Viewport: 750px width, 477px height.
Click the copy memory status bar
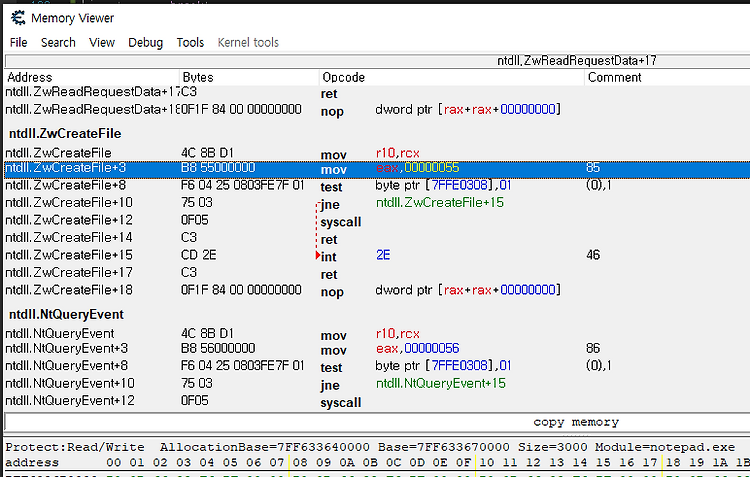pyautogui.click(x=377, y=422)
